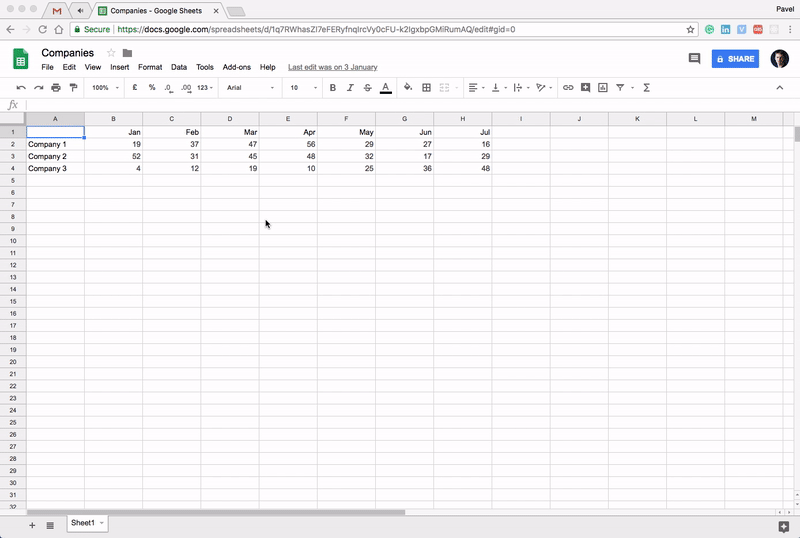Click the Filter icon
Screen dimensions: 800x538
click(620, 88)
